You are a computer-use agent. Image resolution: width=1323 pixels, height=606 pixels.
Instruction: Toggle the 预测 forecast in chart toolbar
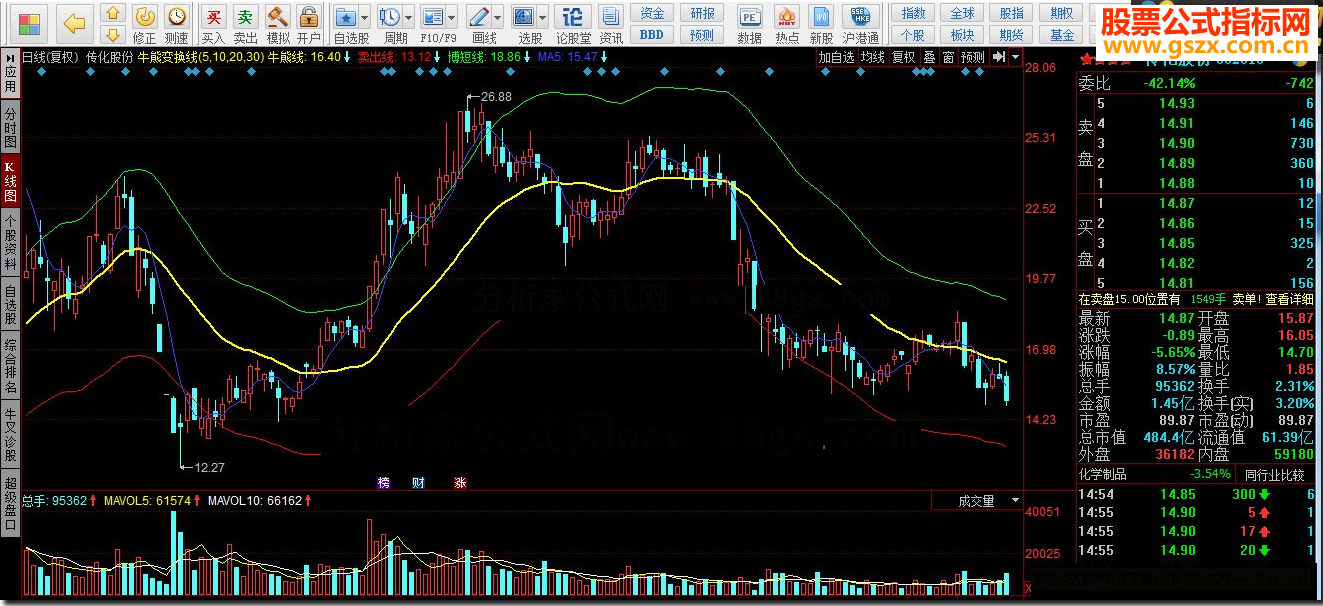pos(973,57)
